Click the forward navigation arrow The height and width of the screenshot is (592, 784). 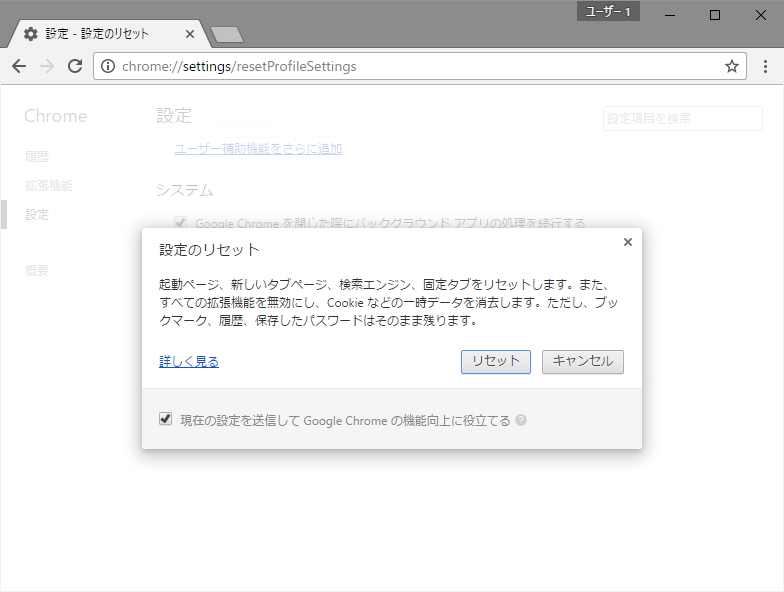[x=47, y=66]
